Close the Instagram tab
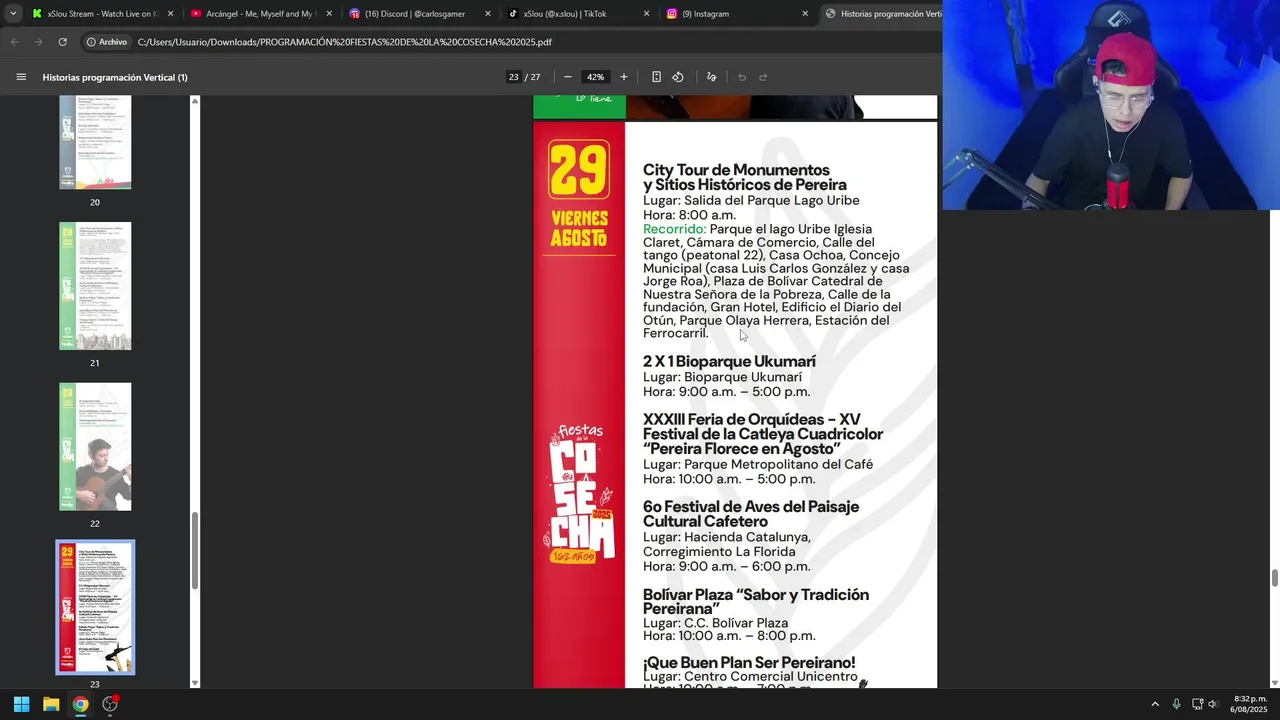This screenshot has width=1280, height=720. 805,14
